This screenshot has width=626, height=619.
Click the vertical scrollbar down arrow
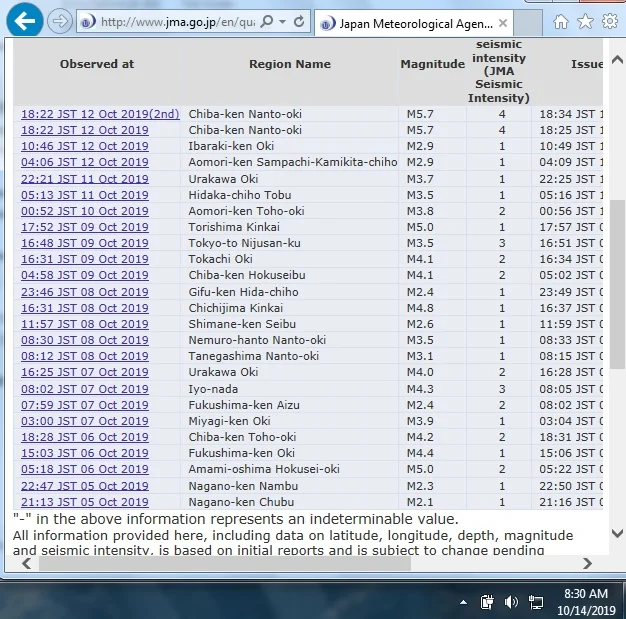pos(617,533)
